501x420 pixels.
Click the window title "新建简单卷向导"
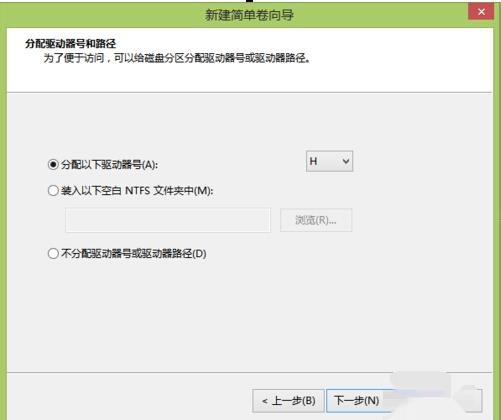(x=249, y=15)
